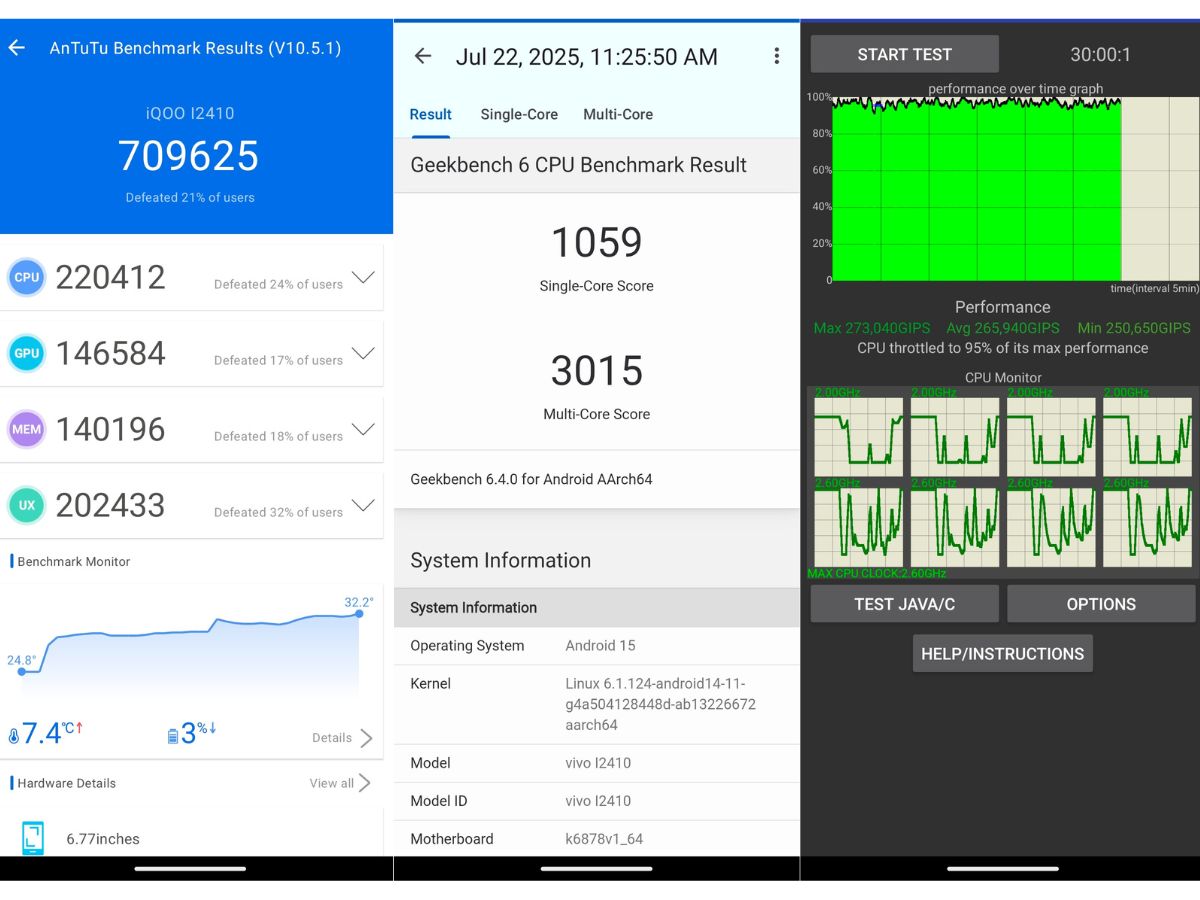
Task: Tap the thermometer temperature icon
Action: click(14, 736)
